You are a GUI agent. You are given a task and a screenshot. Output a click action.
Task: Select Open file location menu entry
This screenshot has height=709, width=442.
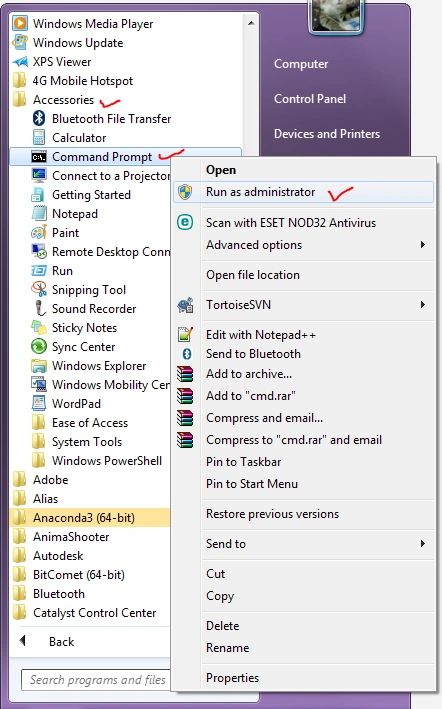pos(253,275)
